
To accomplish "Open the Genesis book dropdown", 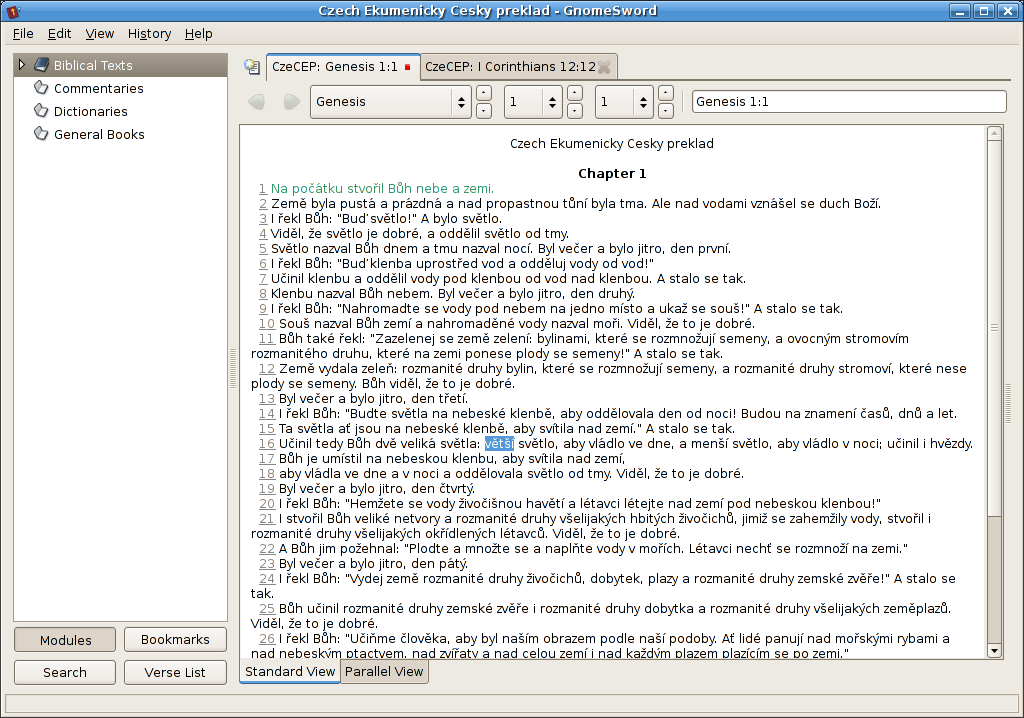I will pyautogui.click(x=391, y=102).
